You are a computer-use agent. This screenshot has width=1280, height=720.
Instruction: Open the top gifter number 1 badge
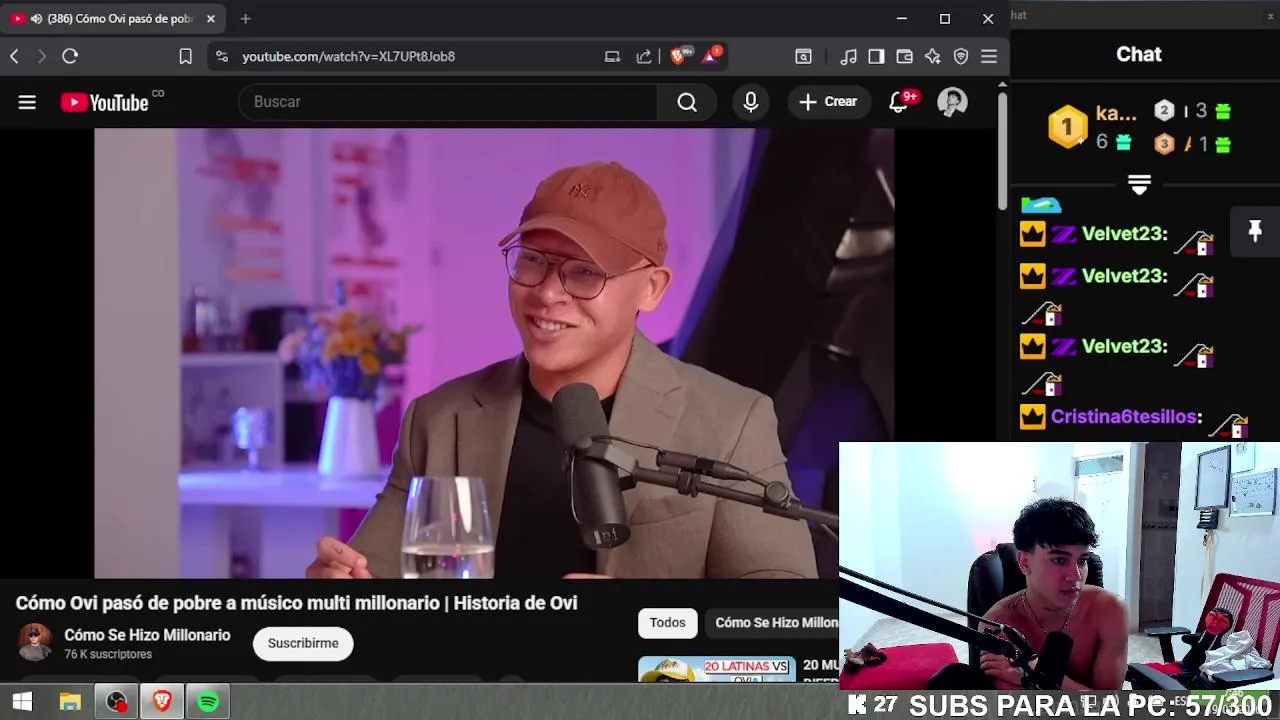(x=1067, y=127)
